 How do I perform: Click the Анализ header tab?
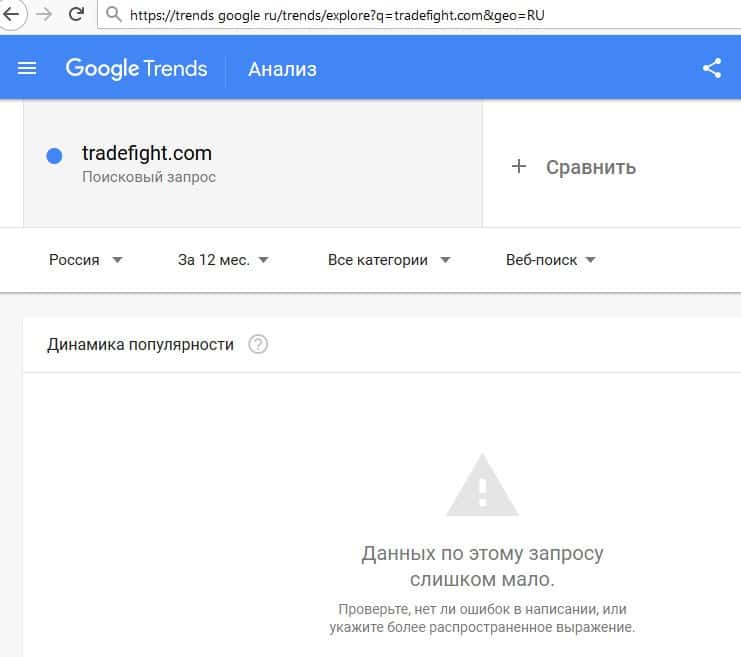click(282, 69)
